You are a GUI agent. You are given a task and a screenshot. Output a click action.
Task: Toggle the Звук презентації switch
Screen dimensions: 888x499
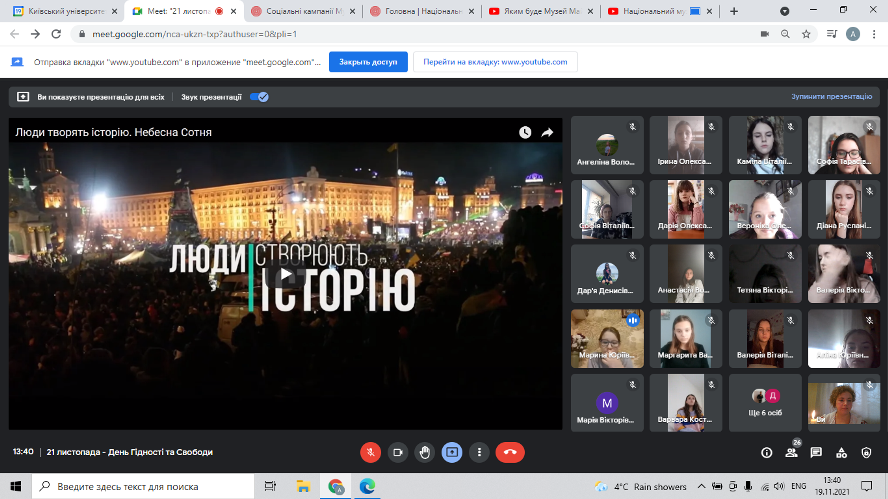click(x=259, y=97)
